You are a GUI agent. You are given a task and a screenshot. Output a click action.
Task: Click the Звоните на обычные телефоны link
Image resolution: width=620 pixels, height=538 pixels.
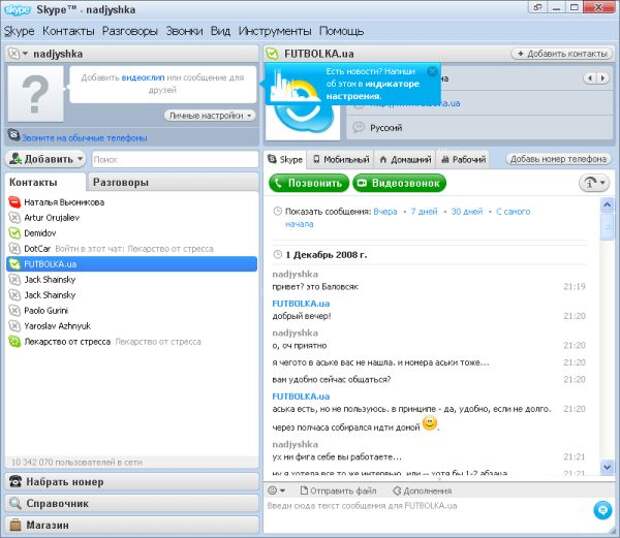pos(84,138)
